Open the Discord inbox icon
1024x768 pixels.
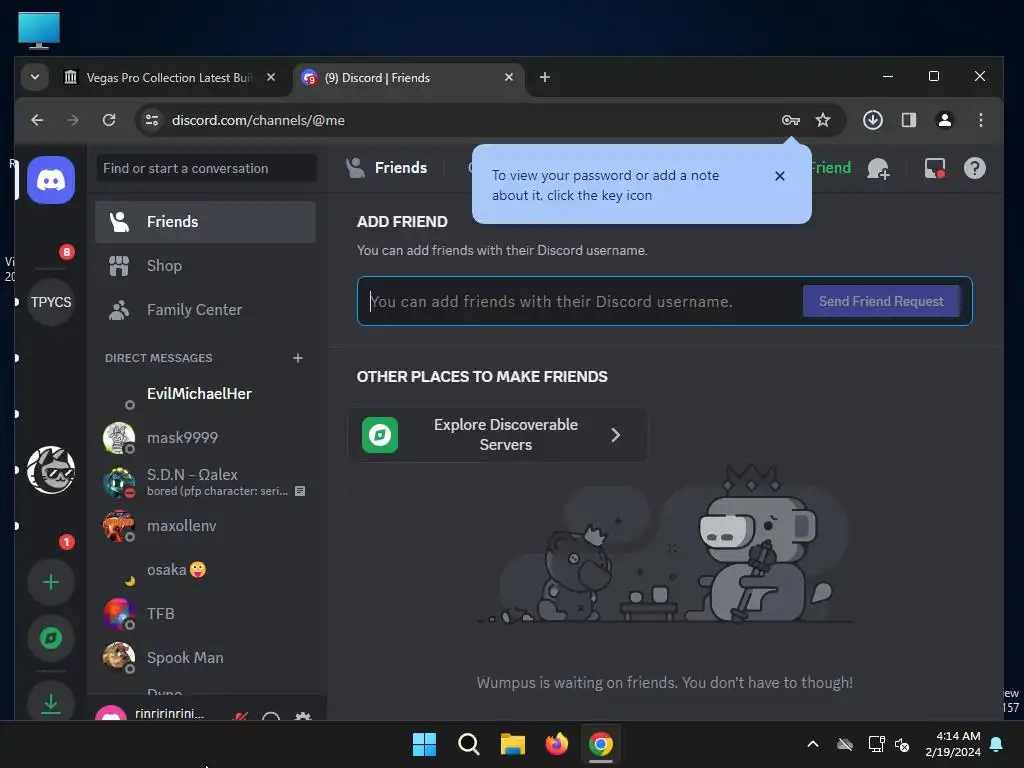935,168
